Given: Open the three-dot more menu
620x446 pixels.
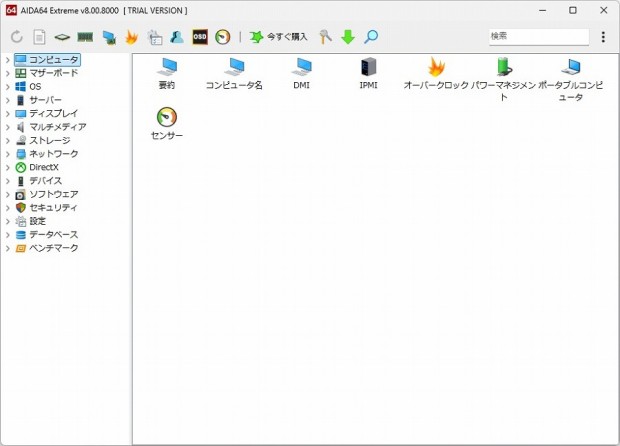Looking at the screenshot, I should [603, 37].
